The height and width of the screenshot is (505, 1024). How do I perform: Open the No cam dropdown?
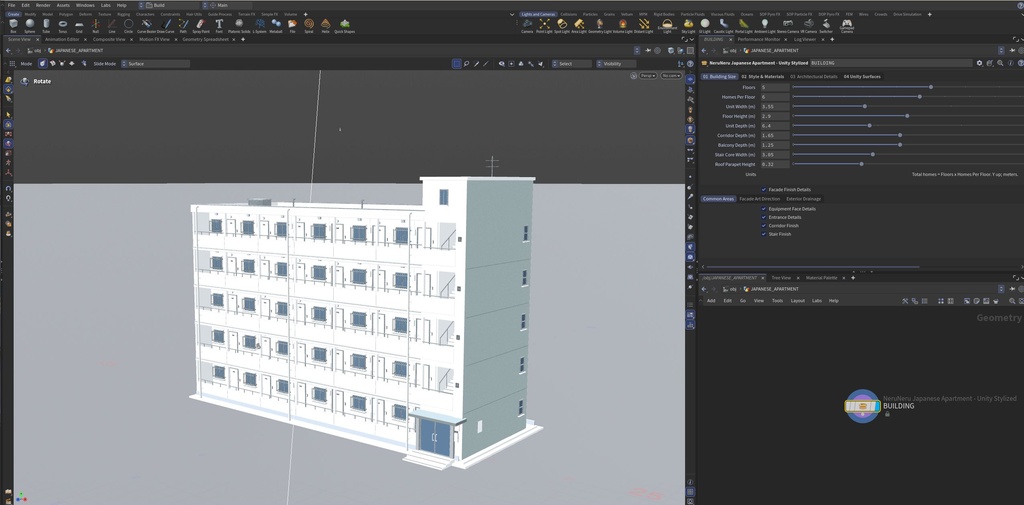(671, 76)
